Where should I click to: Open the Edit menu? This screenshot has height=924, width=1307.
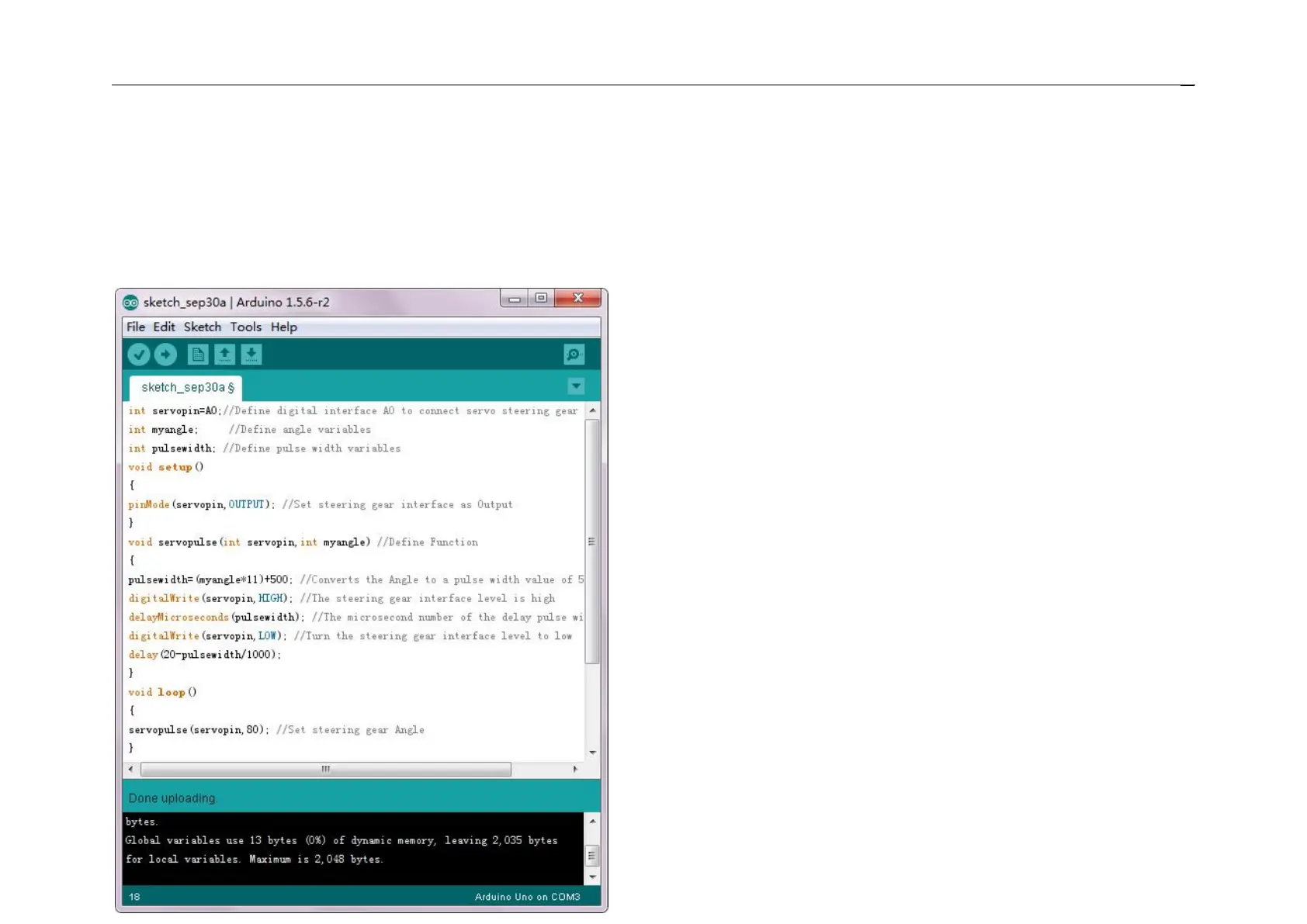coord(164,327)
